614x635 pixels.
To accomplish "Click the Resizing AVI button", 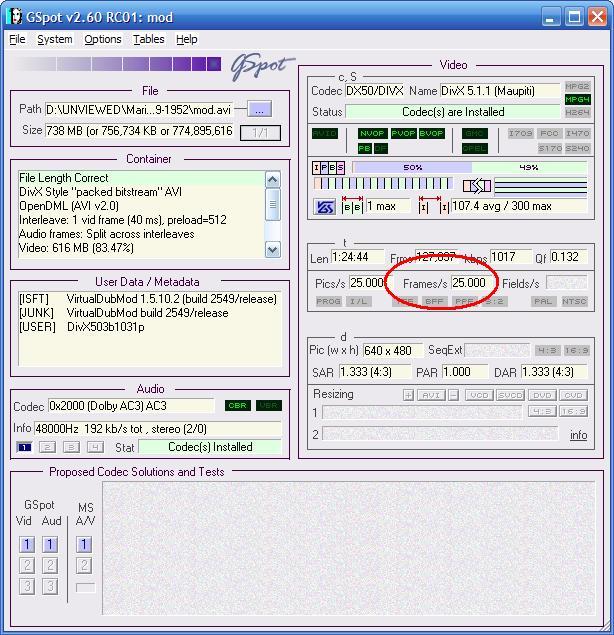I will coord(431,395).
